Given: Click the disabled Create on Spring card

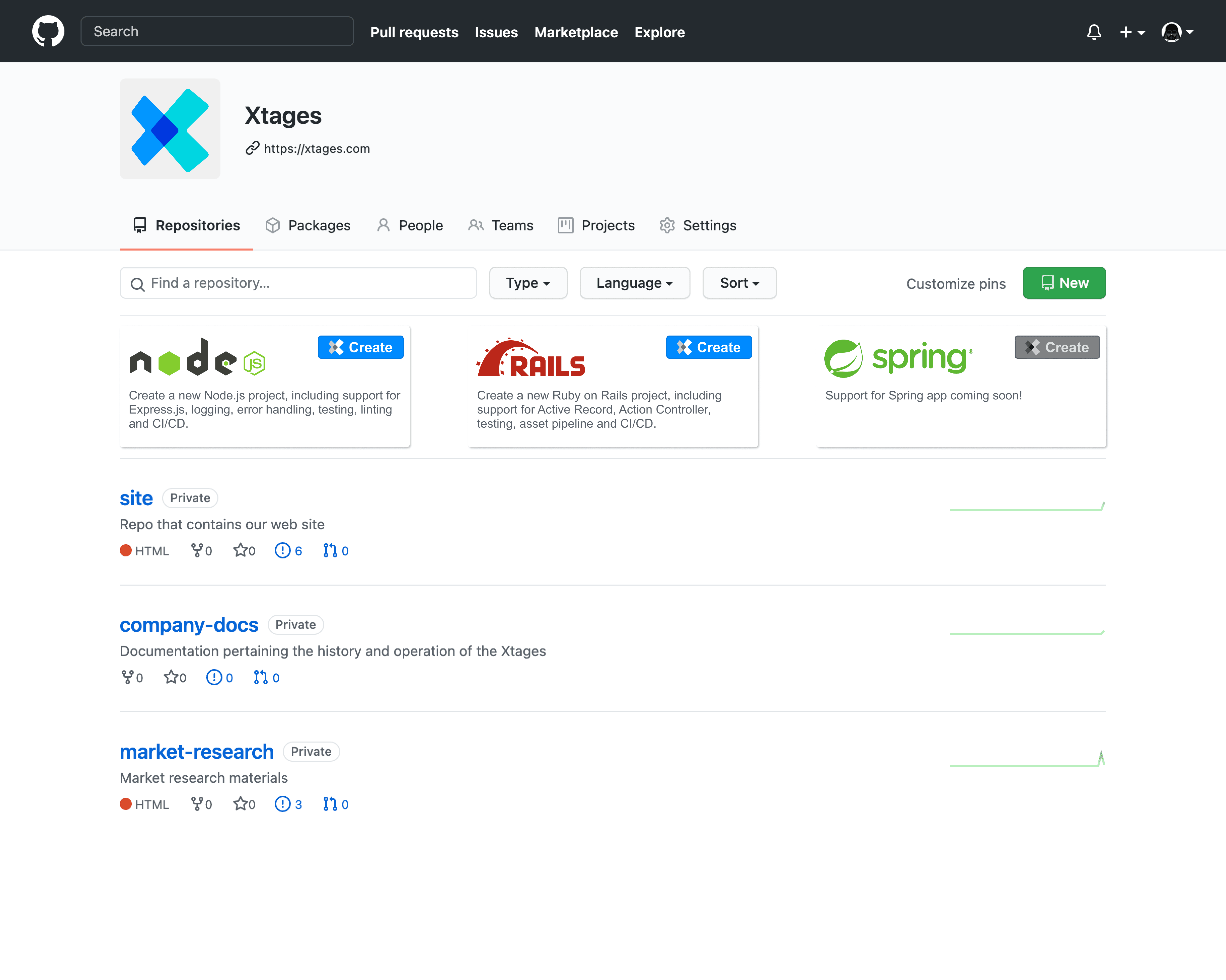Looking at the screenshot, I should 1057,347.
